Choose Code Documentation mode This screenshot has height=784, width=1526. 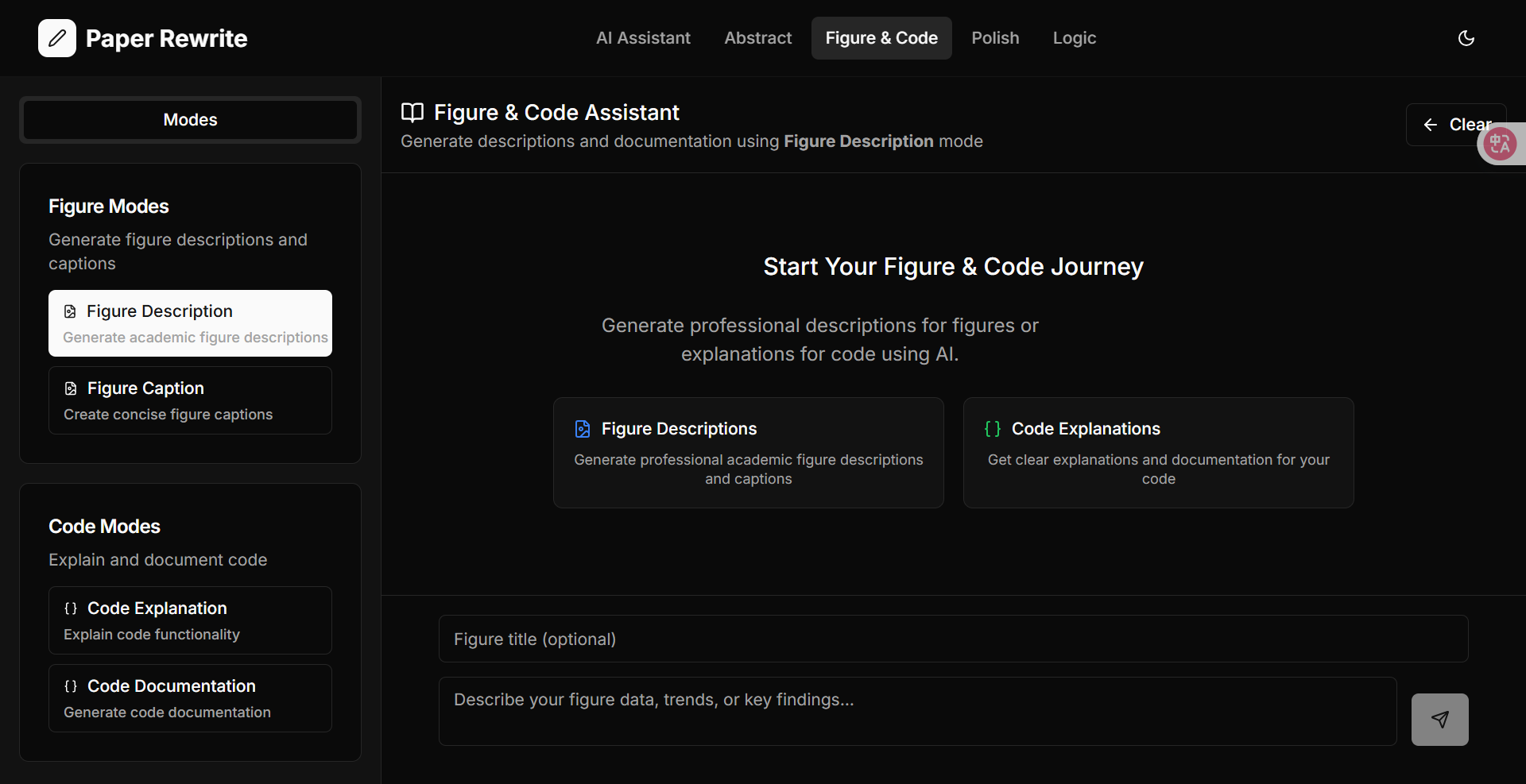point(190,698)
